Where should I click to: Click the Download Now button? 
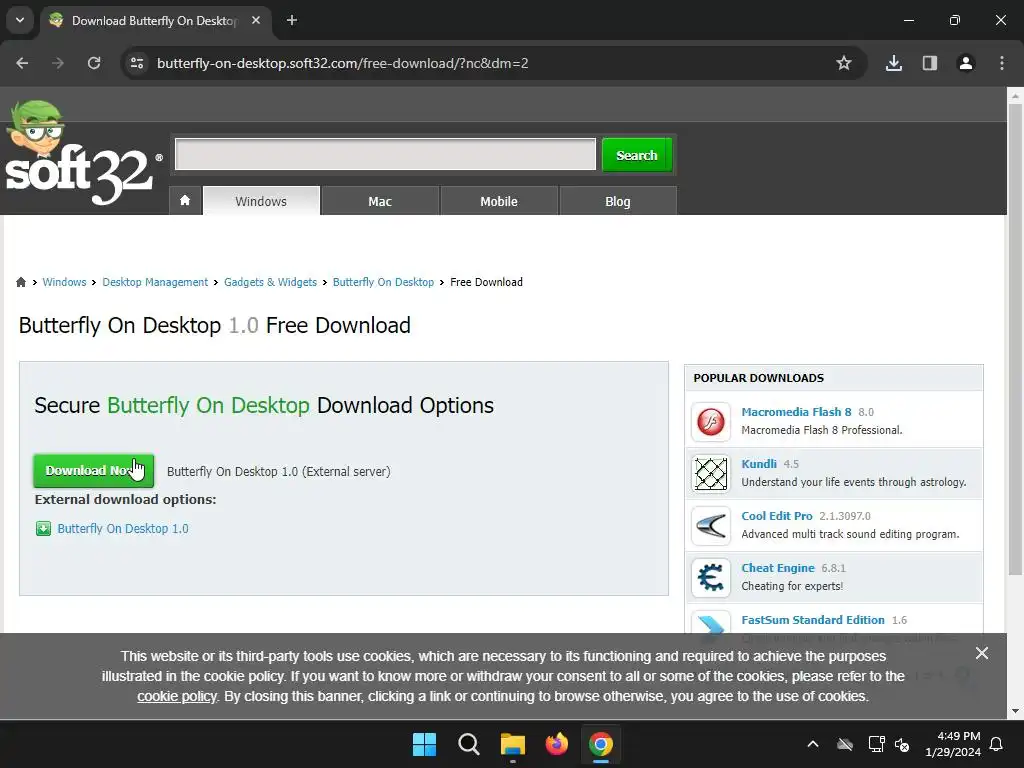click(93, 470)
